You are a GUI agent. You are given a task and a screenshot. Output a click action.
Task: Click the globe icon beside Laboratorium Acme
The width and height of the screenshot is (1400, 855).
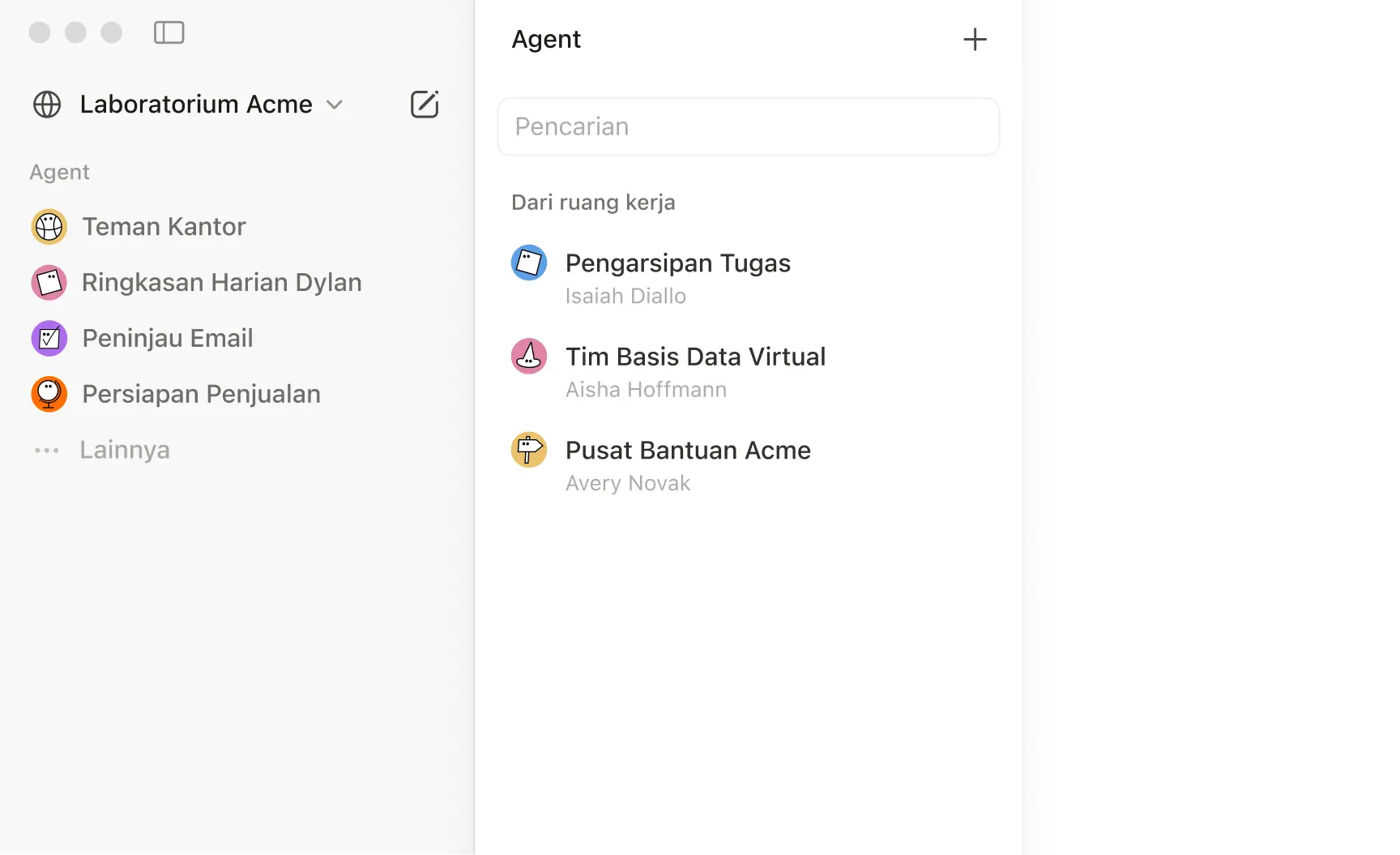click(46, 104)
